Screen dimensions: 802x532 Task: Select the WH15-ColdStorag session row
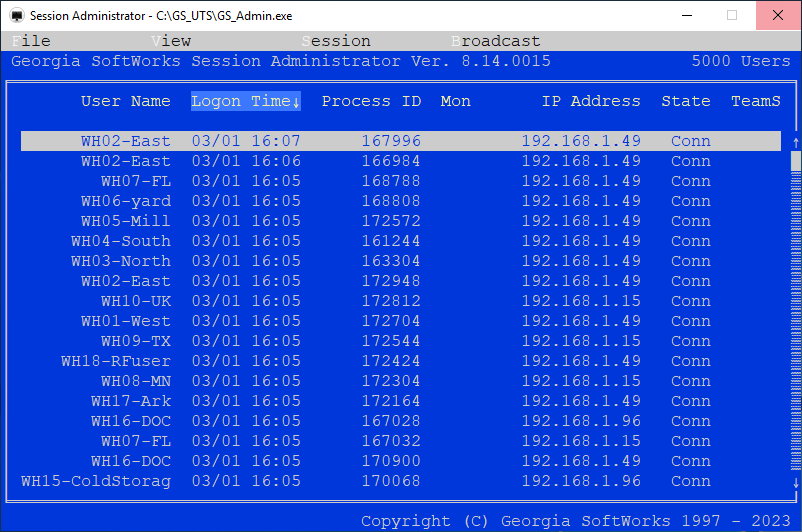(401, 481)
